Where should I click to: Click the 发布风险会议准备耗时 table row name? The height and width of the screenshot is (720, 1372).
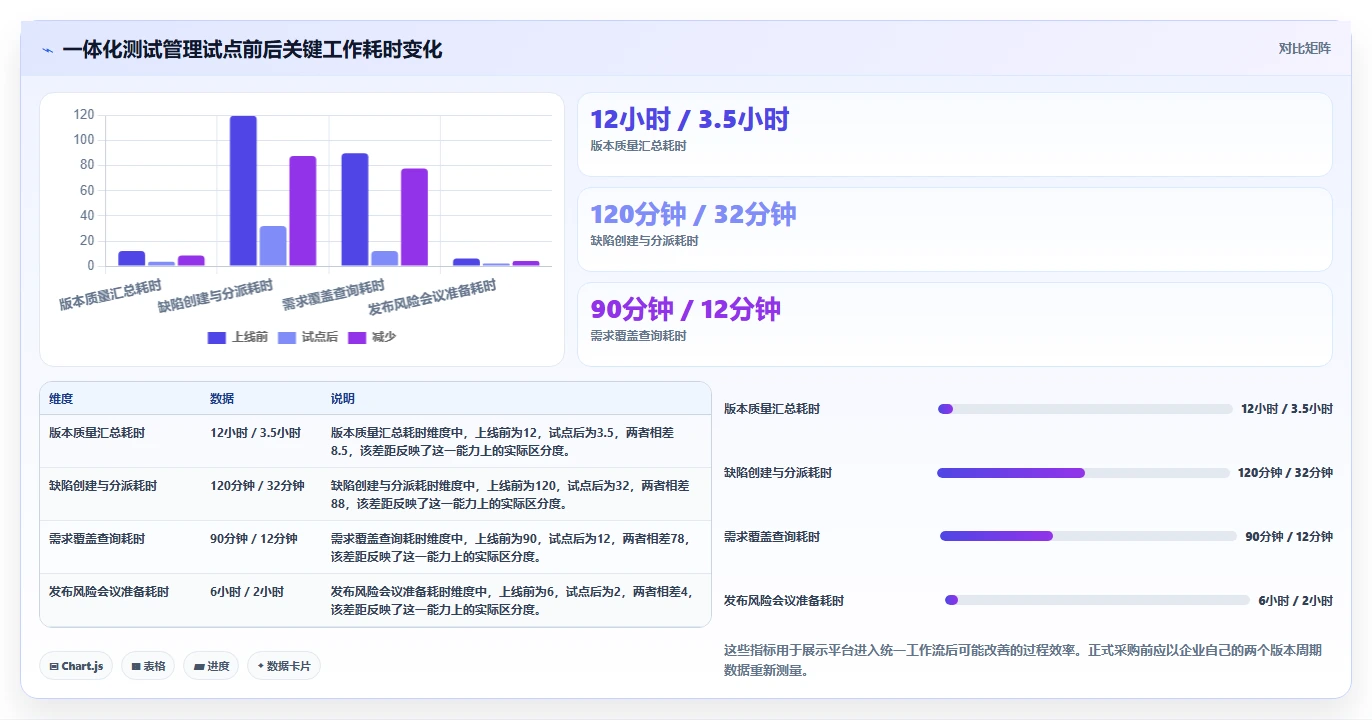click(109, 592)
